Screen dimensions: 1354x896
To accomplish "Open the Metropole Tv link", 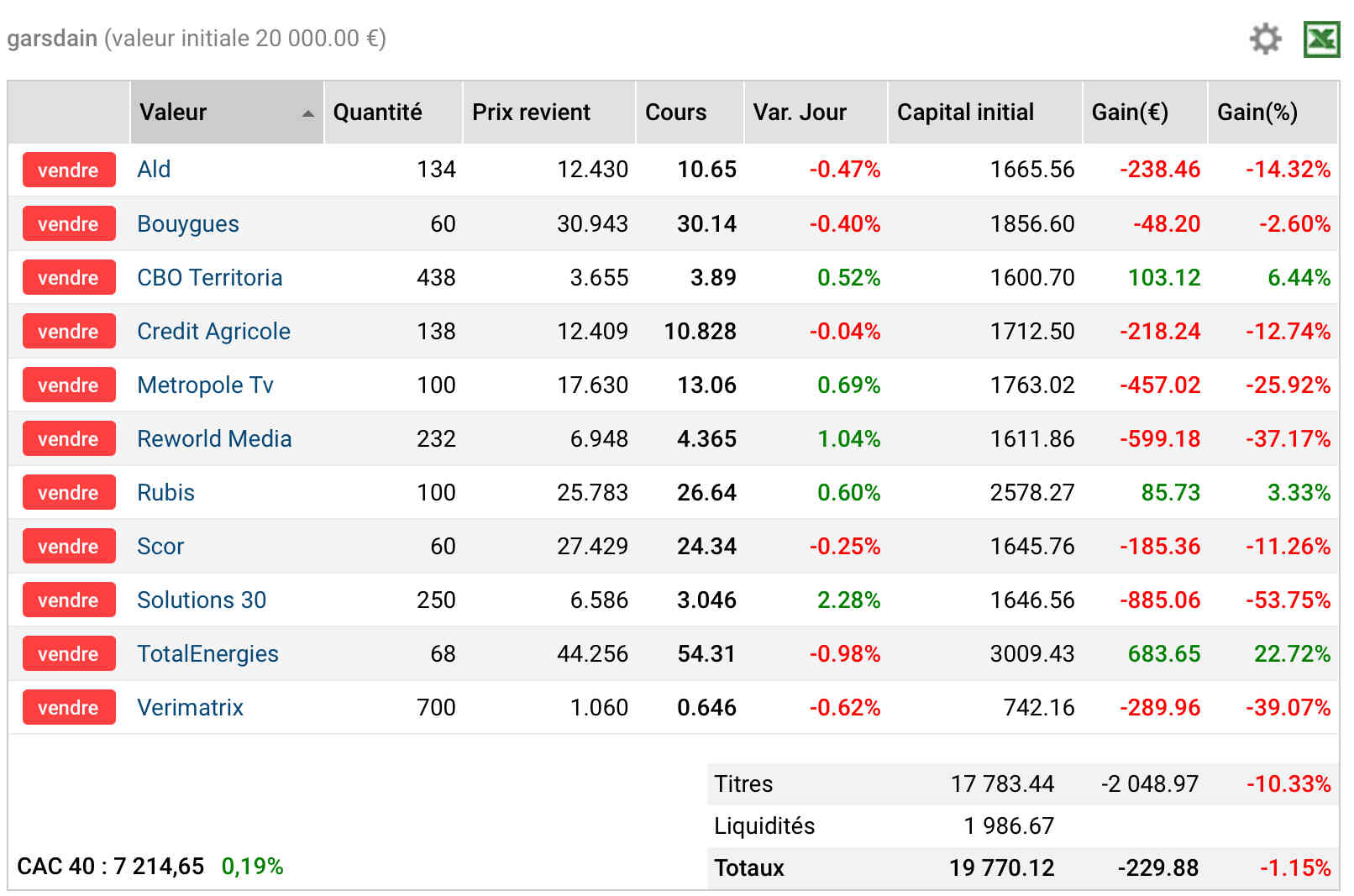I will tap(206, 385).
